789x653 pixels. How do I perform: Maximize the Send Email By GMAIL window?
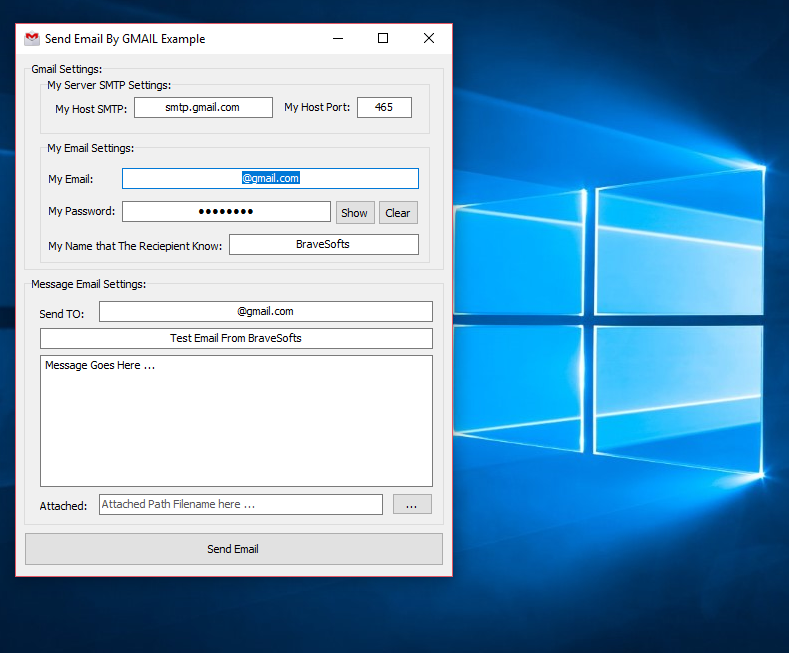click(x=383, y=38)
